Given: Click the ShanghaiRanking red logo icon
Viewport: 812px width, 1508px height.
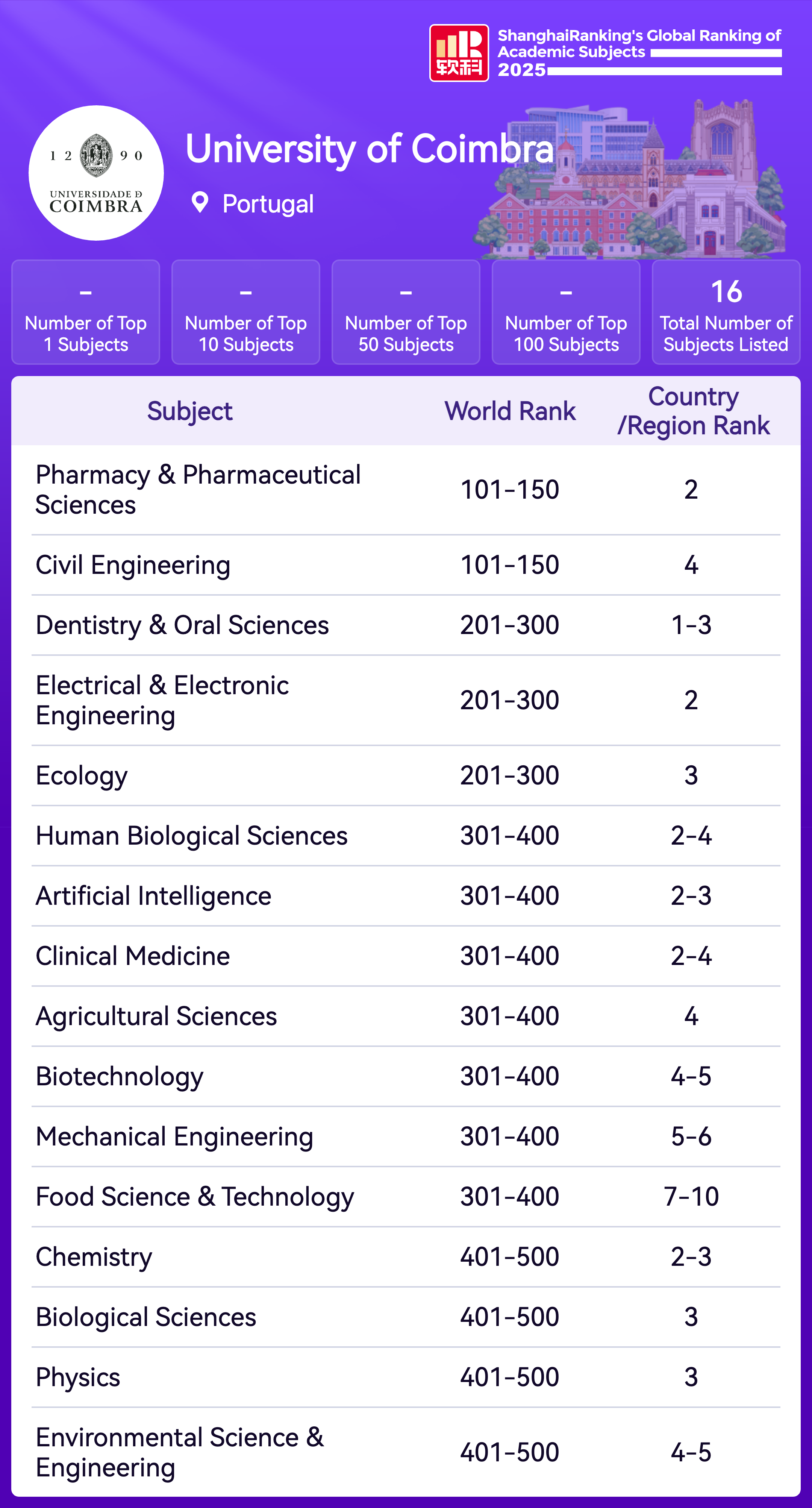Looking at the screenshot, I should coord(459,53).
